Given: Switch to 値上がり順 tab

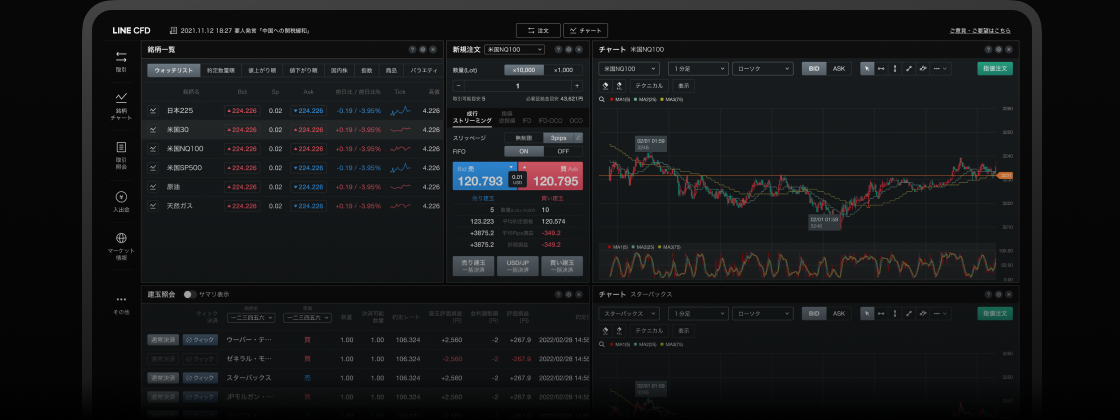Looking at the screenshot, I should point(262,71).
